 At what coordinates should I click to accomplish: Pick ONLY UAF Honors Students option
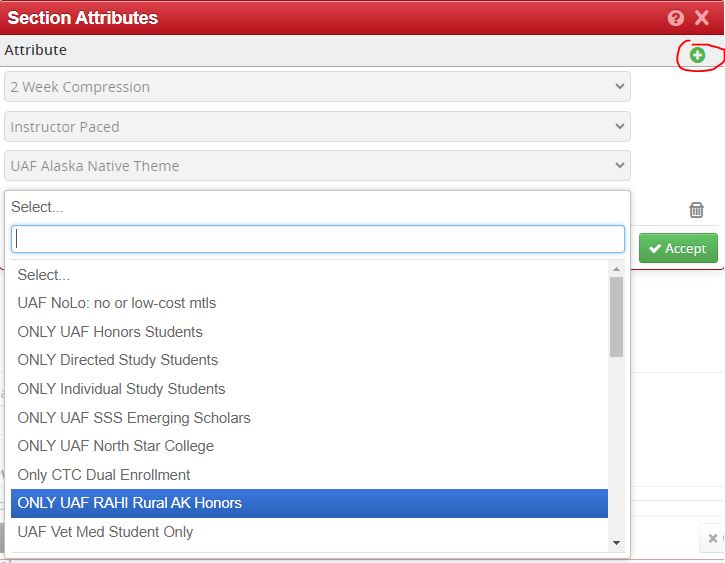click(110, 332)
